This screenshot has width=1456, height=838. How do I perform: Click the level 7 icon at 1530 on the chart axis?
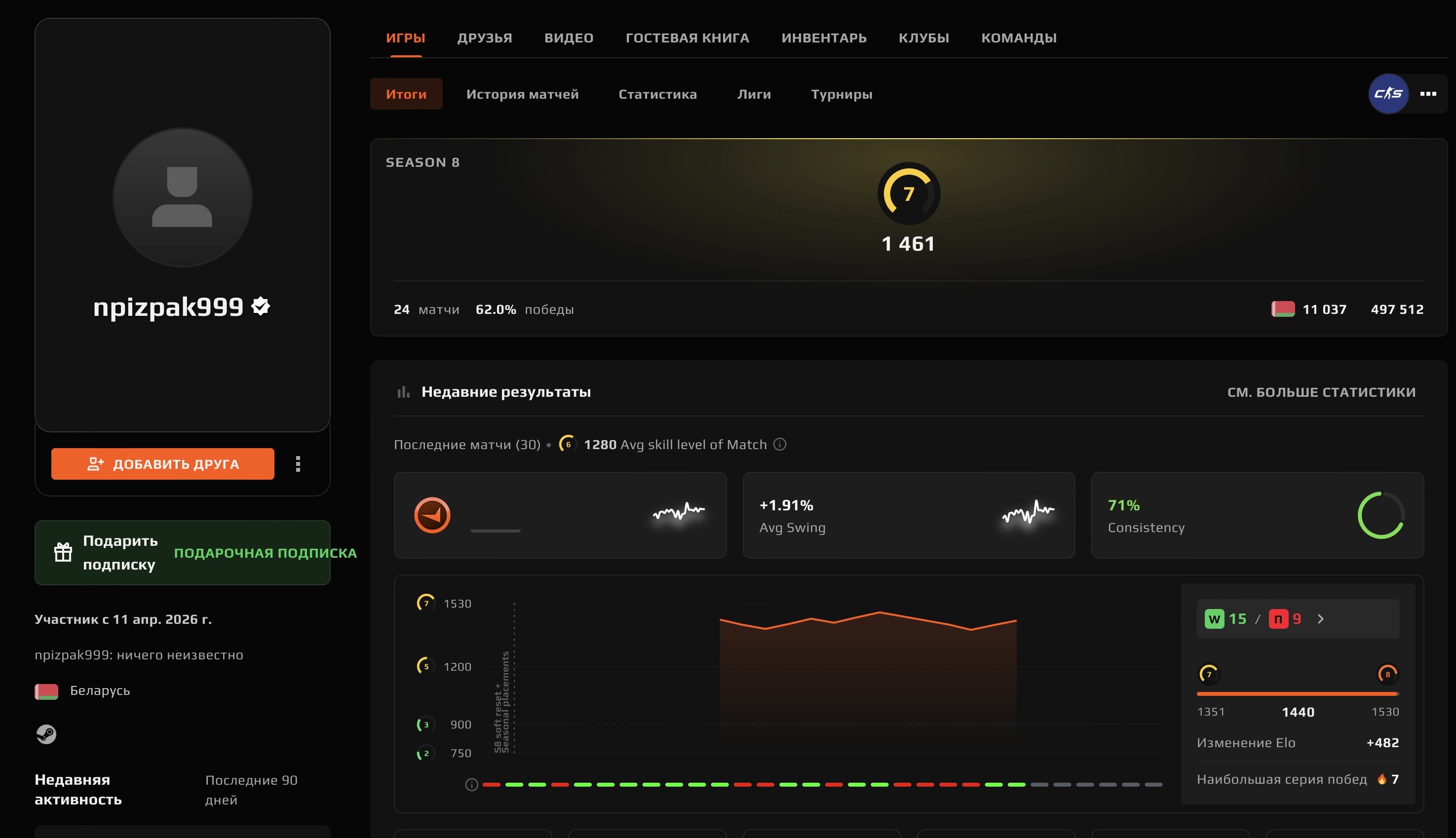(x=426, y=603)
